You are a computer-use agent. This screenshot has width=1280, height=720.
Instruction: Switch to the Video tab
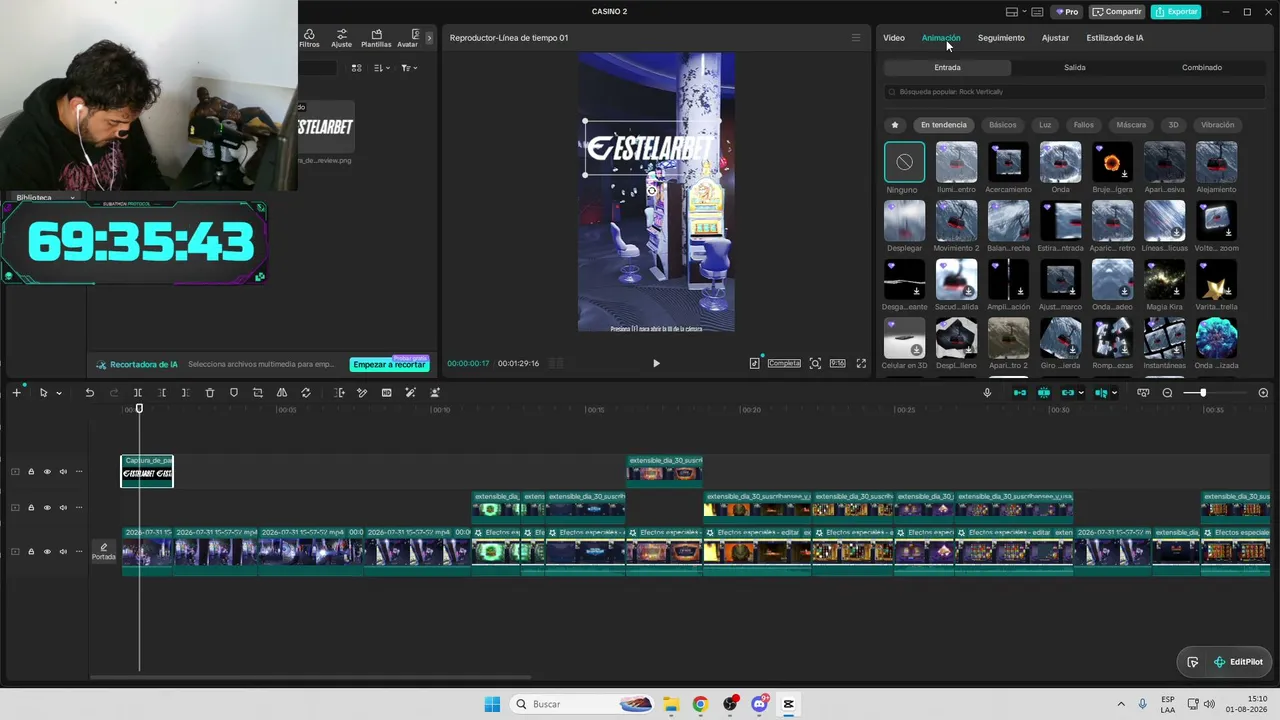[894, 38]
